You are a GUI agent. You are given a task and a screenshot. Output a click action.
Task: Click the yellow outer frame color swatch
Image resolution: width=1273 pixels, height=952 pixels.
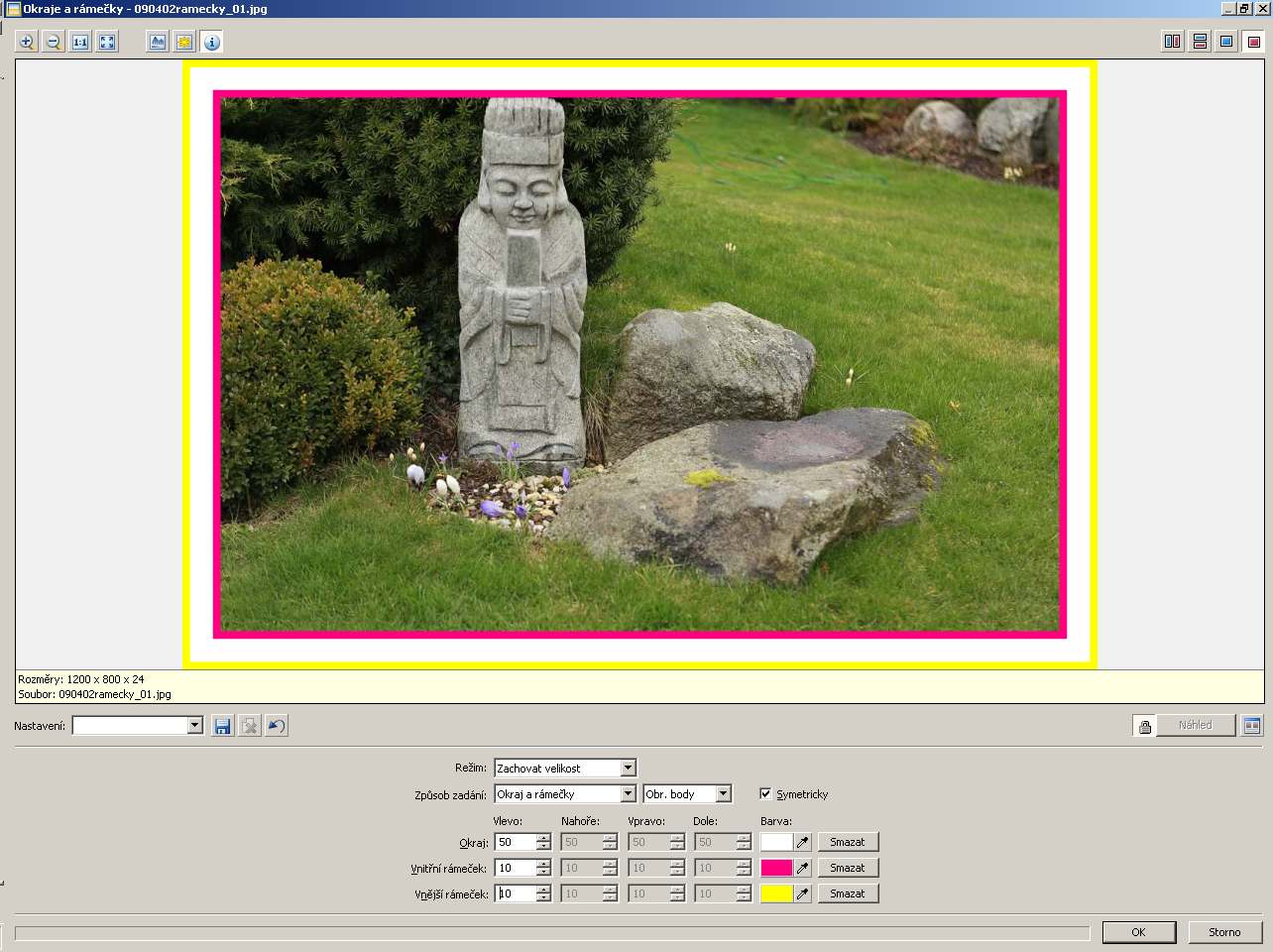776,893
